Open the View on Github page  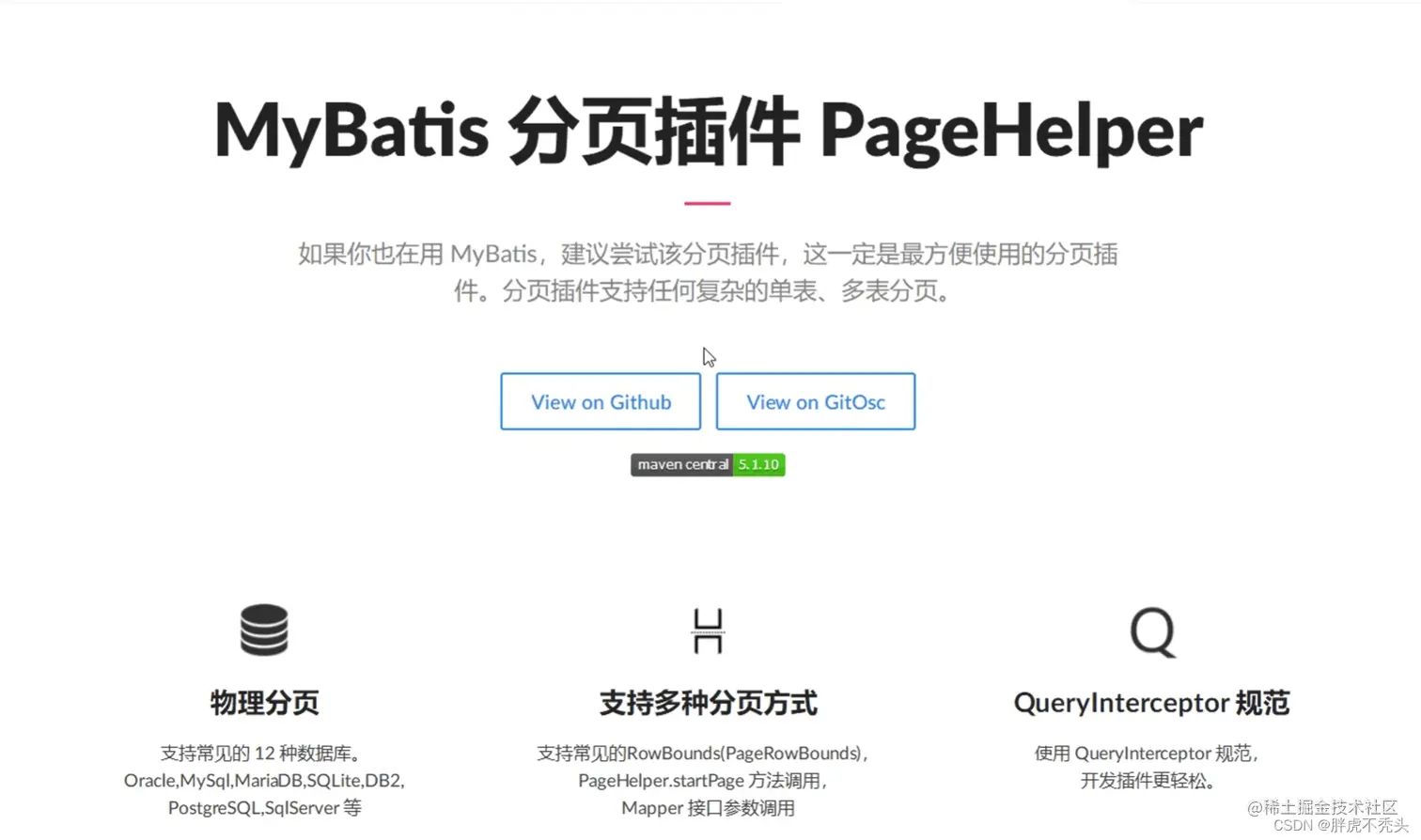point(601,401)
